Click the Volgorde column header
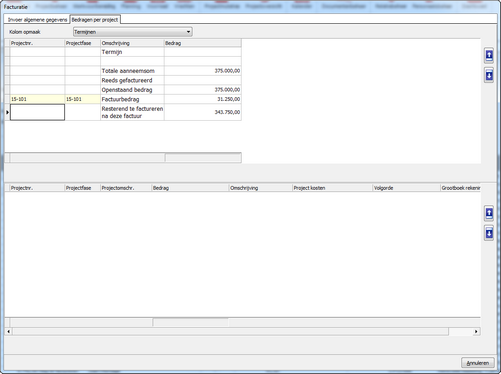 pyautogui.click(x=406, y=188)
